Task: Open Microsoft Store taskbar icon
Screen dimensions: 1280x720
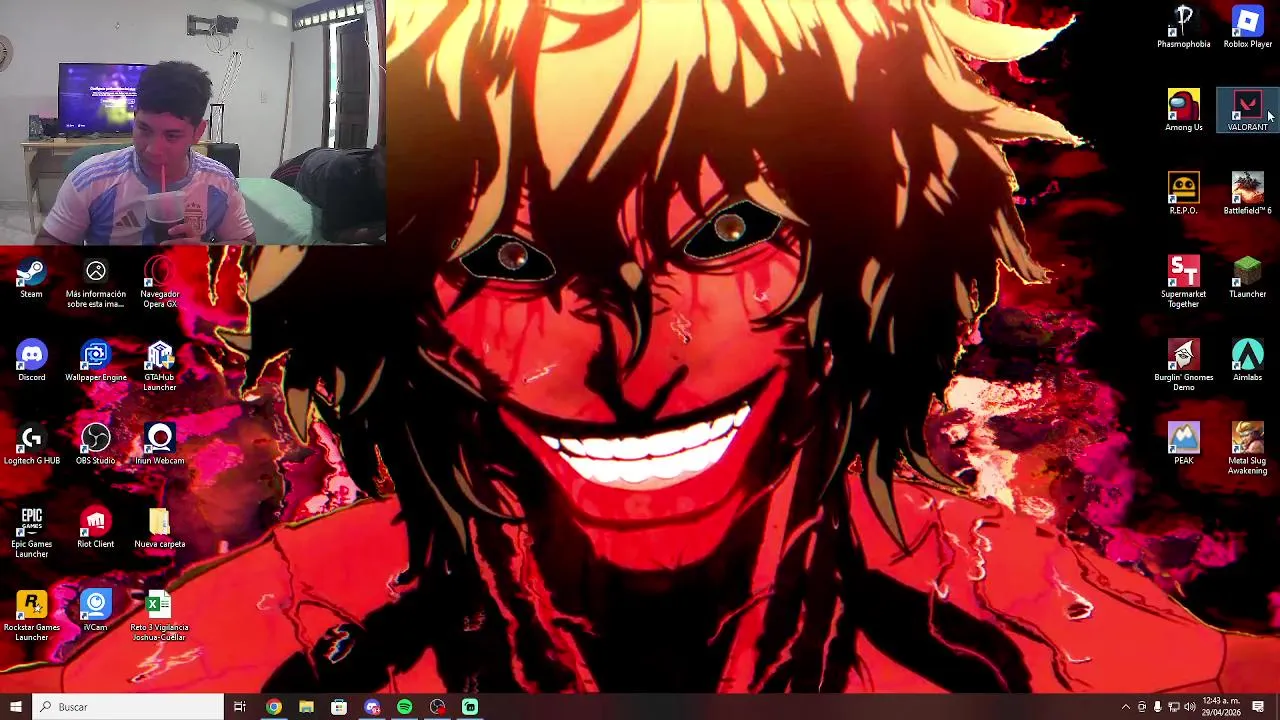Action: click(339, 707)
